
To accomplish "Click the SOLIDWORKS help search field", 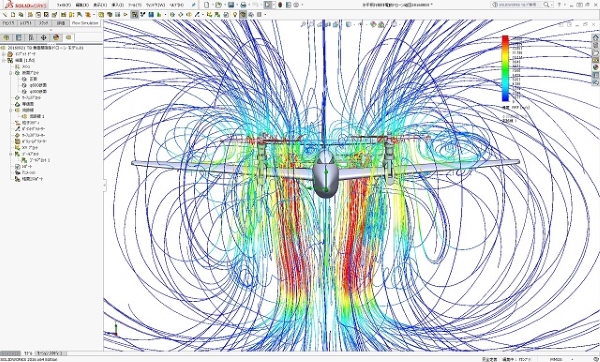I will (x=520, y=5).
